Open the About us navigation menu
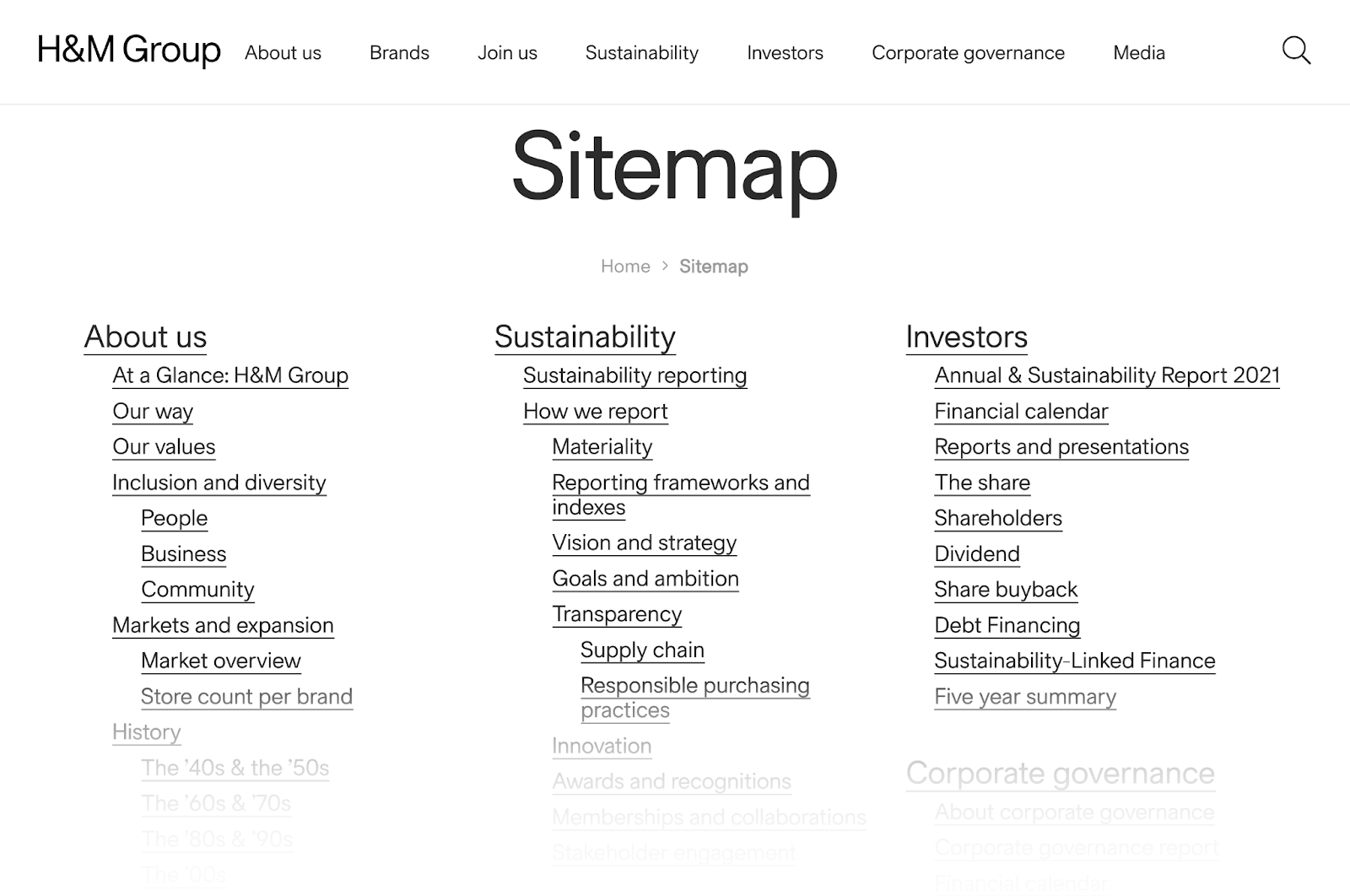Image resolution: width=1350 pixels, height=896 pixels. coord(283,52)
